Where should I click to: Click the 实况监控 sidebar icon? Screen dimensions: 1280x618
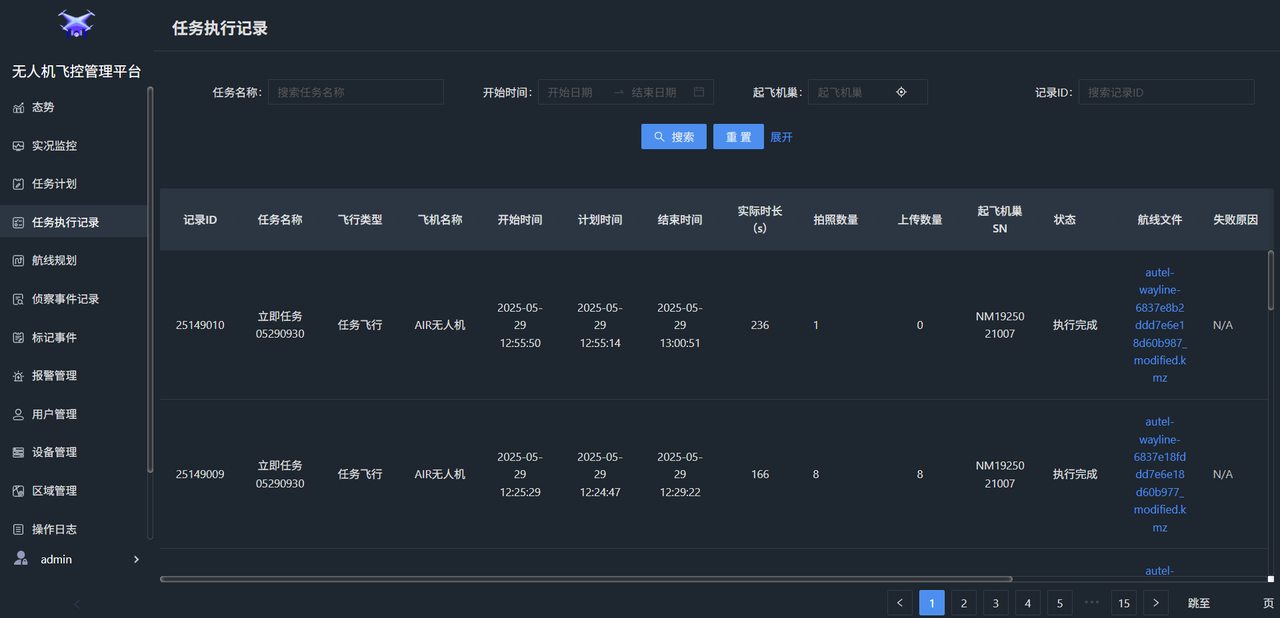click(18, 146)
